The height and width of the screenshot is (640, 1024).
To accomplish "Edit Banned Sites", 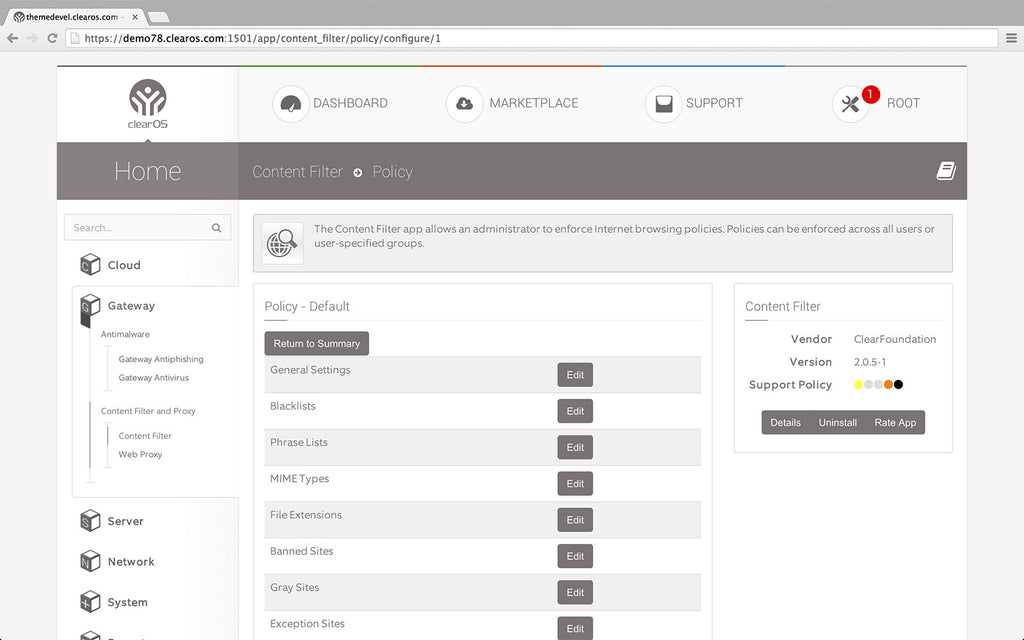I will coord(575,556).
